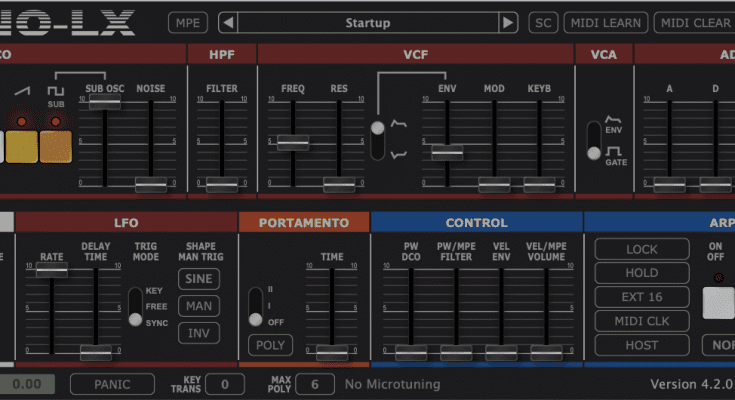Go to previous preset with left arrow

[x=228, y=23]
